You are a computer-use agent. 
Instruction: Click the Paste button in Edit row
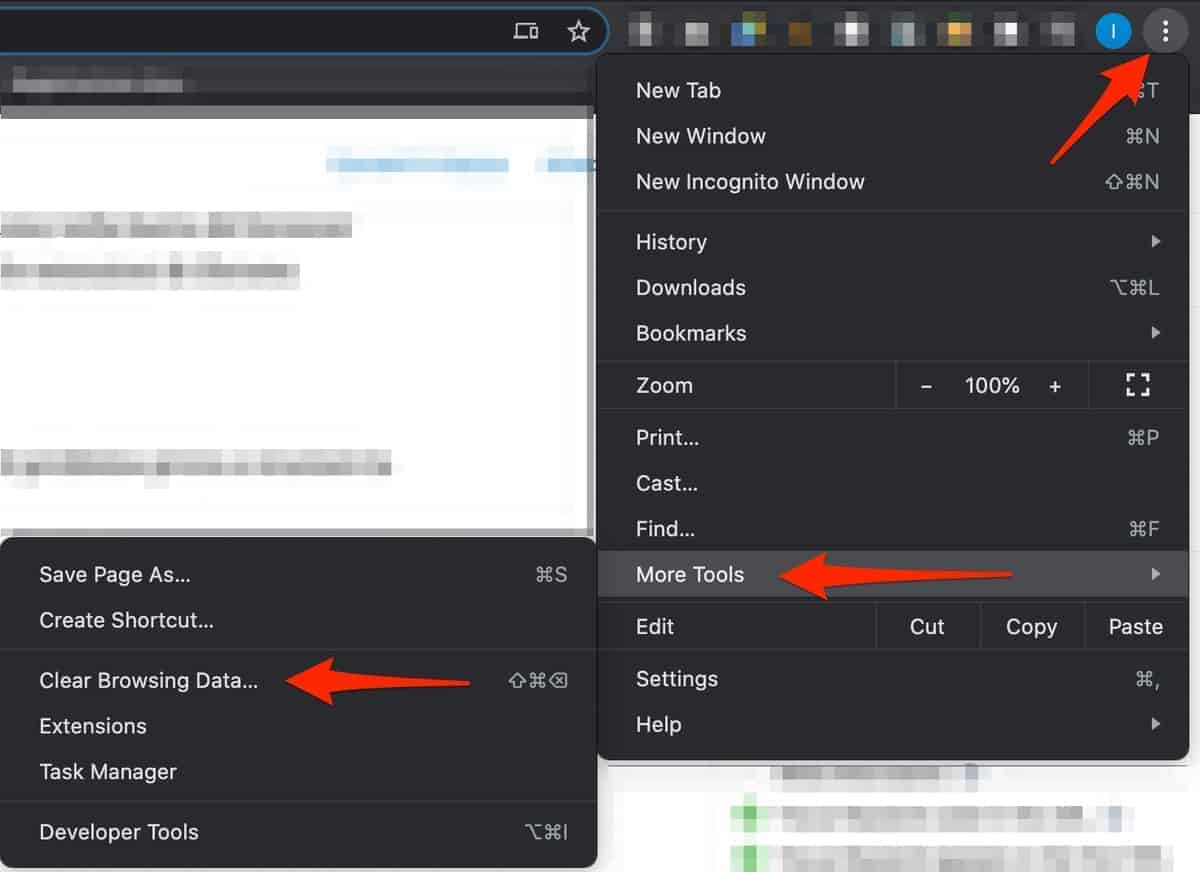tap(1135, 627)
